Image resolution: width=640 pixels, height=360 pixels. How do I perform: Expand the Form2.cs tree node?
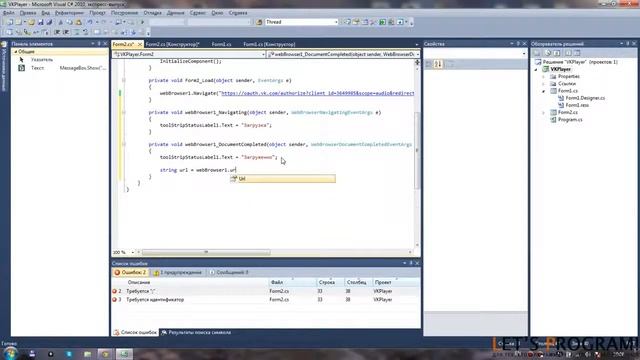(544, 112)
